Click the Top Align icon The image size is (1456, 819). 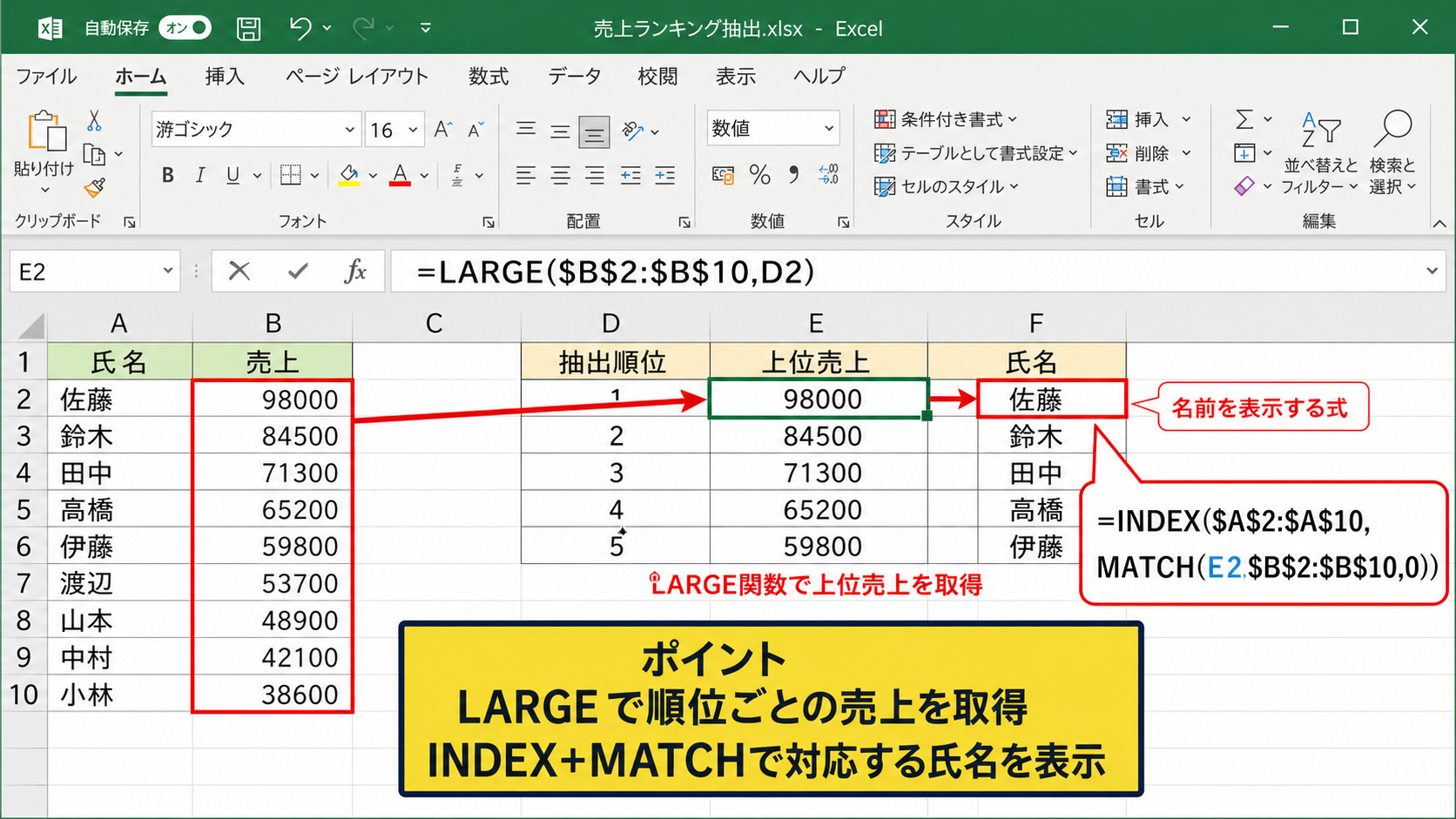point(525,131)
